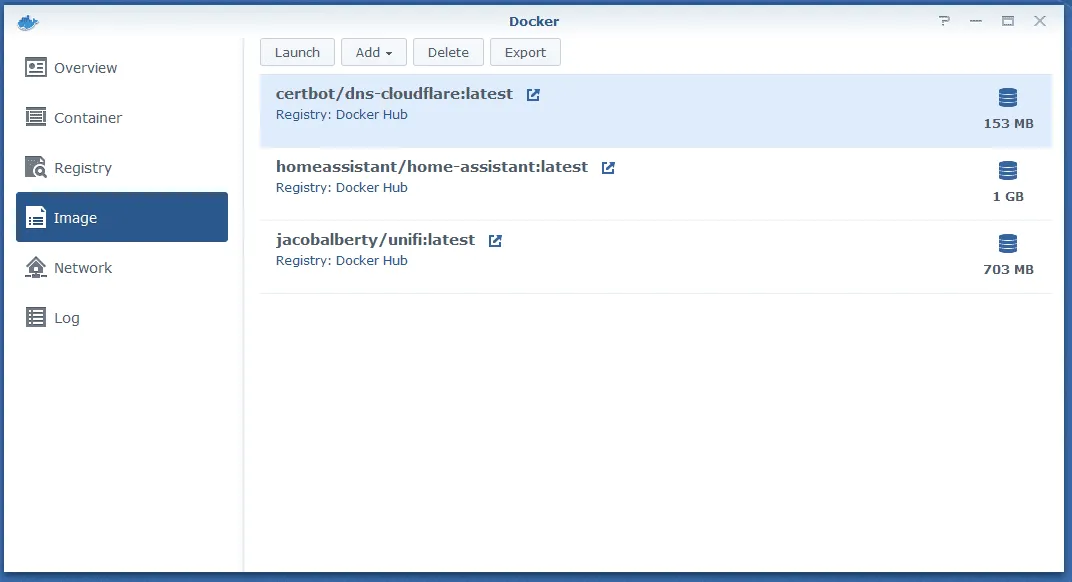Select jacobalberty/unifi:latest image name

375,240
